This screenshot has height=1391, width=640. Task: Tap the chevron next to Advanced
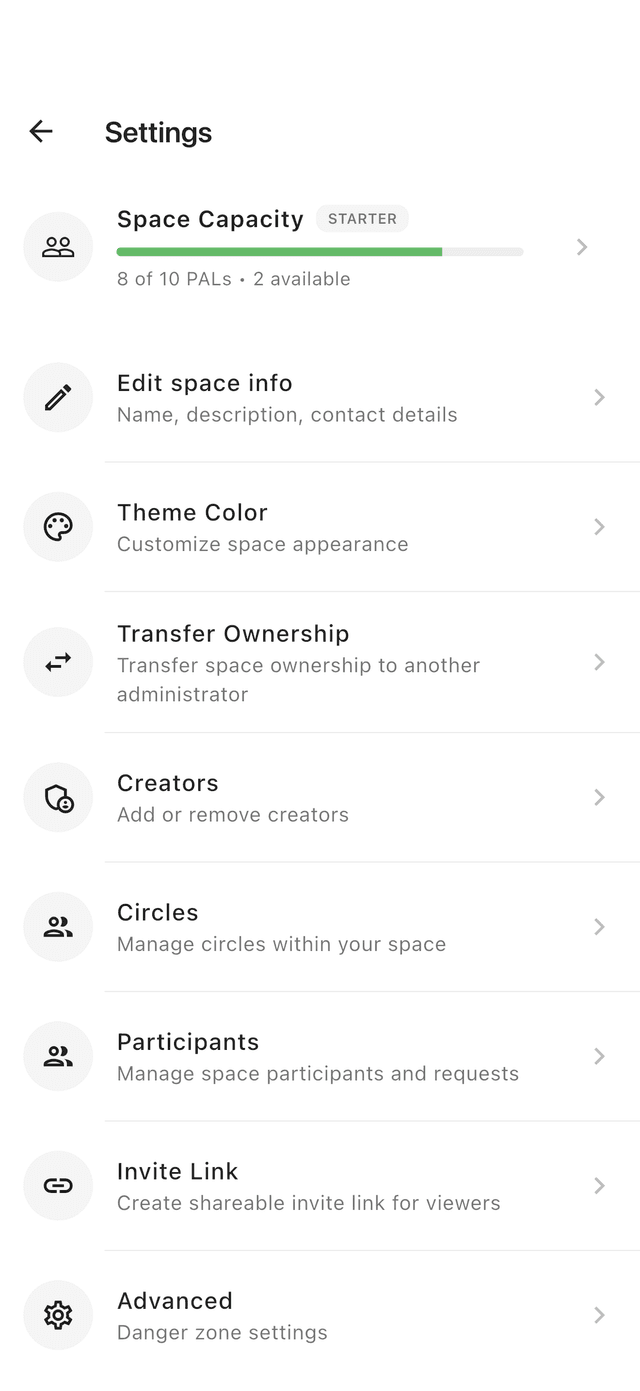point(599,1315)
